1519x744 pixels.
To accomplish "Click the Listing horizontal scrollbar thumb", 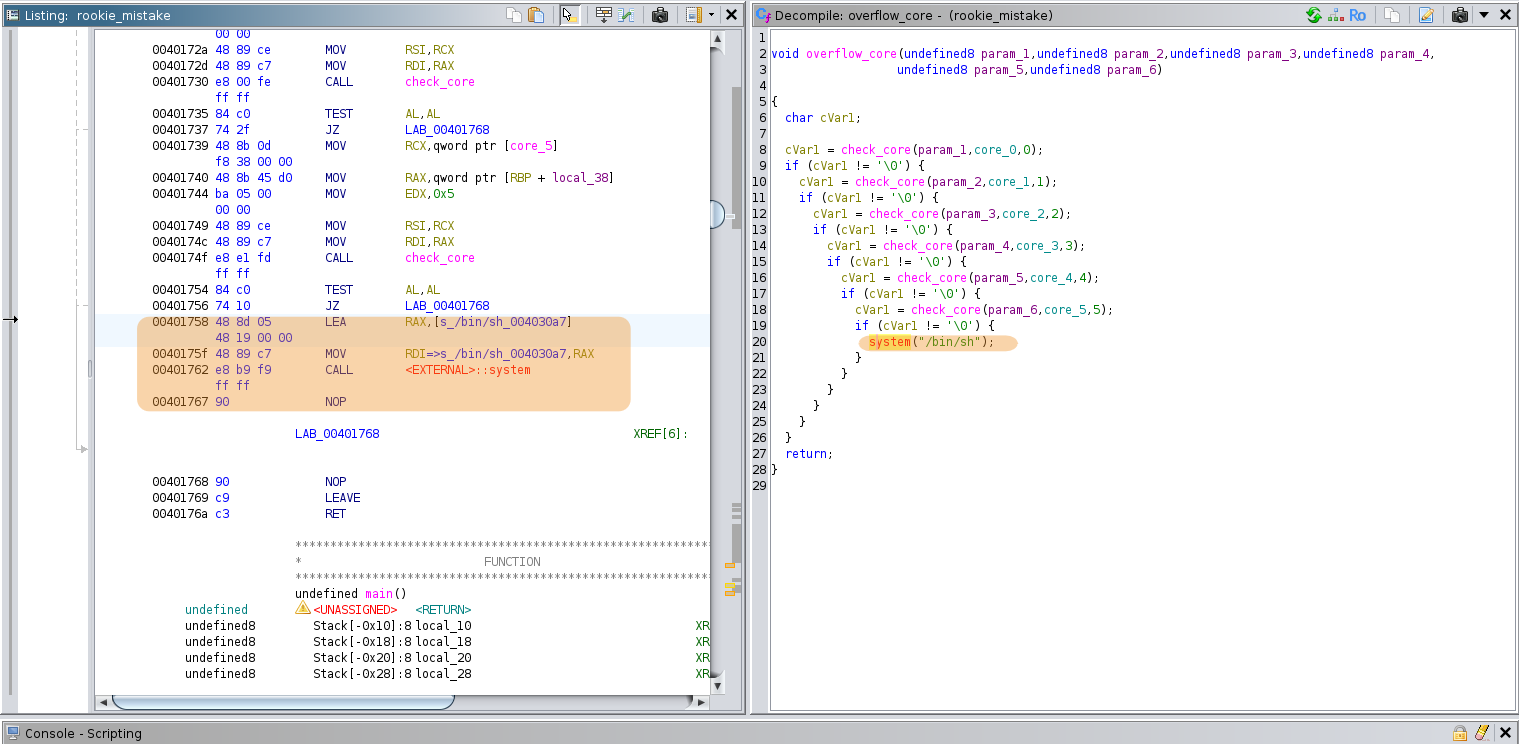I will (x=283, y=701).
